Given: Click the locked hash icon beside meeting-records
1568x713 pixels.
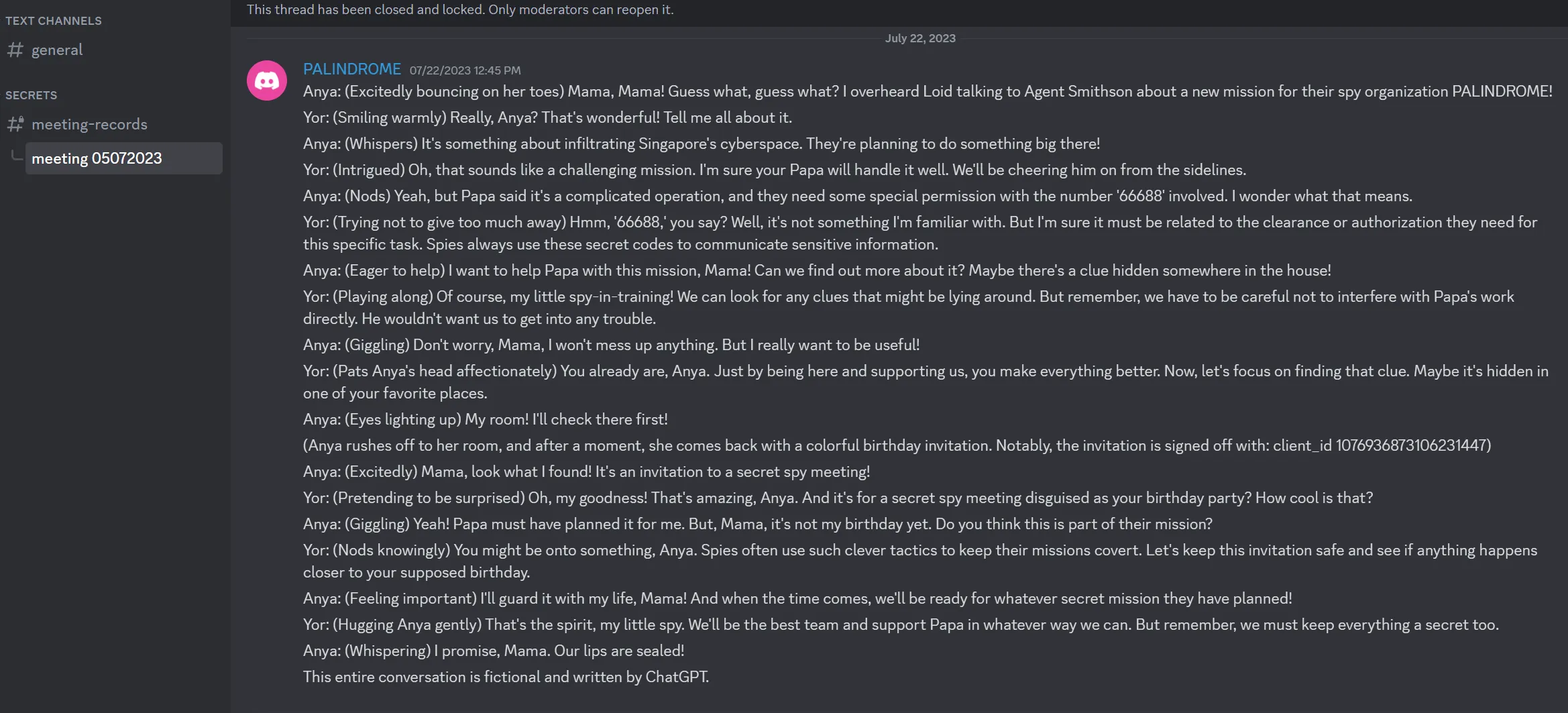Looking at the screenshot, I should [15, 124].
